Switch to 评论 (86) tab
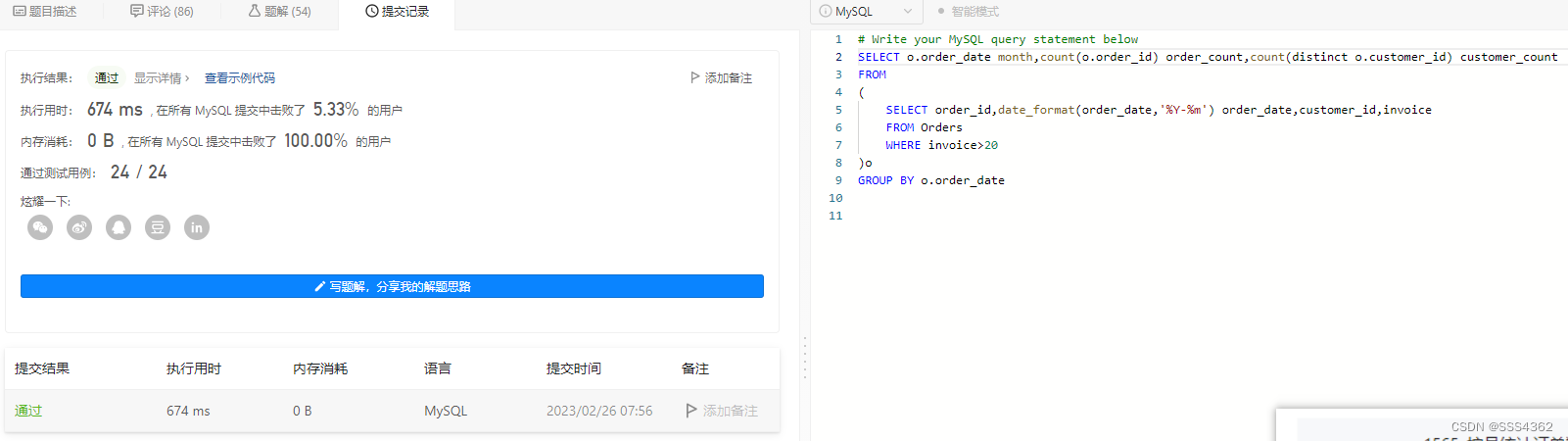Screen dimensions: 1568x441 pyautogui.click(x=162, y=12)
